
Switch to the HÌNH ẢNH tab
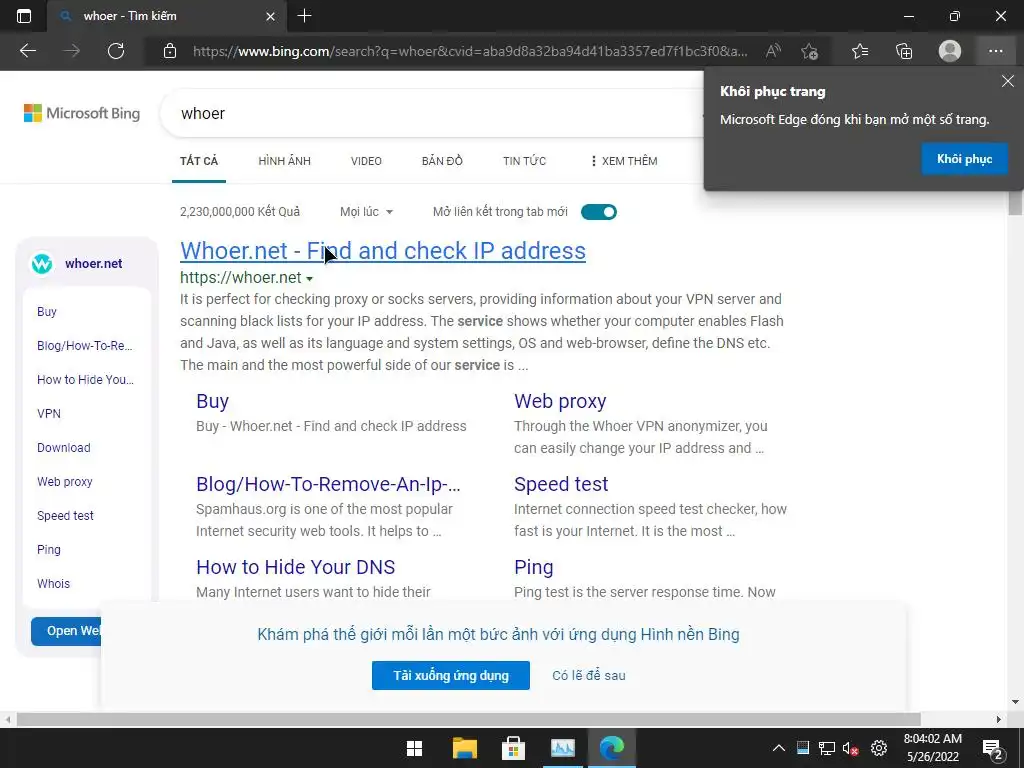coord(285,161)
